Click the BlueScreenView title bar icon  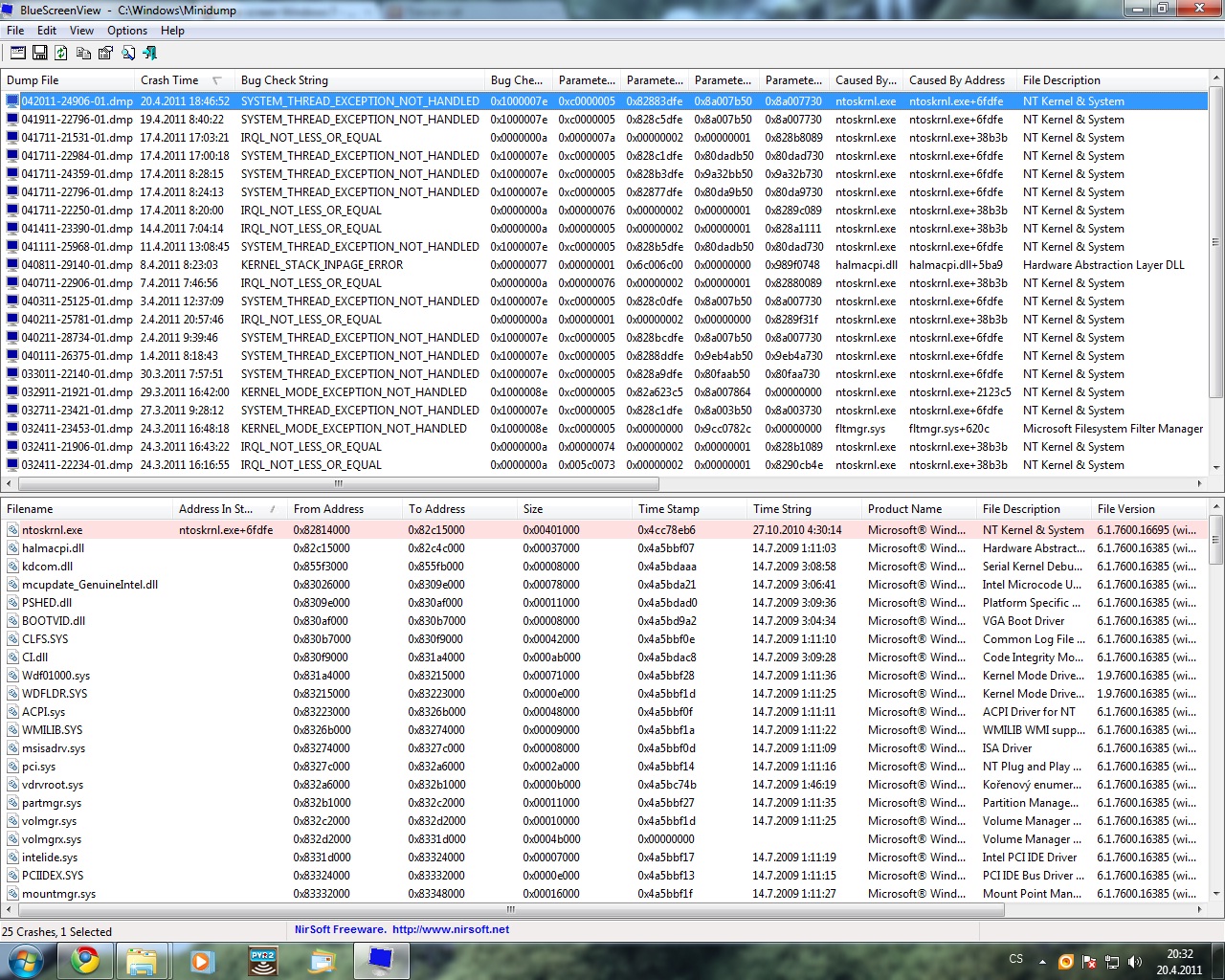point(10,10)
